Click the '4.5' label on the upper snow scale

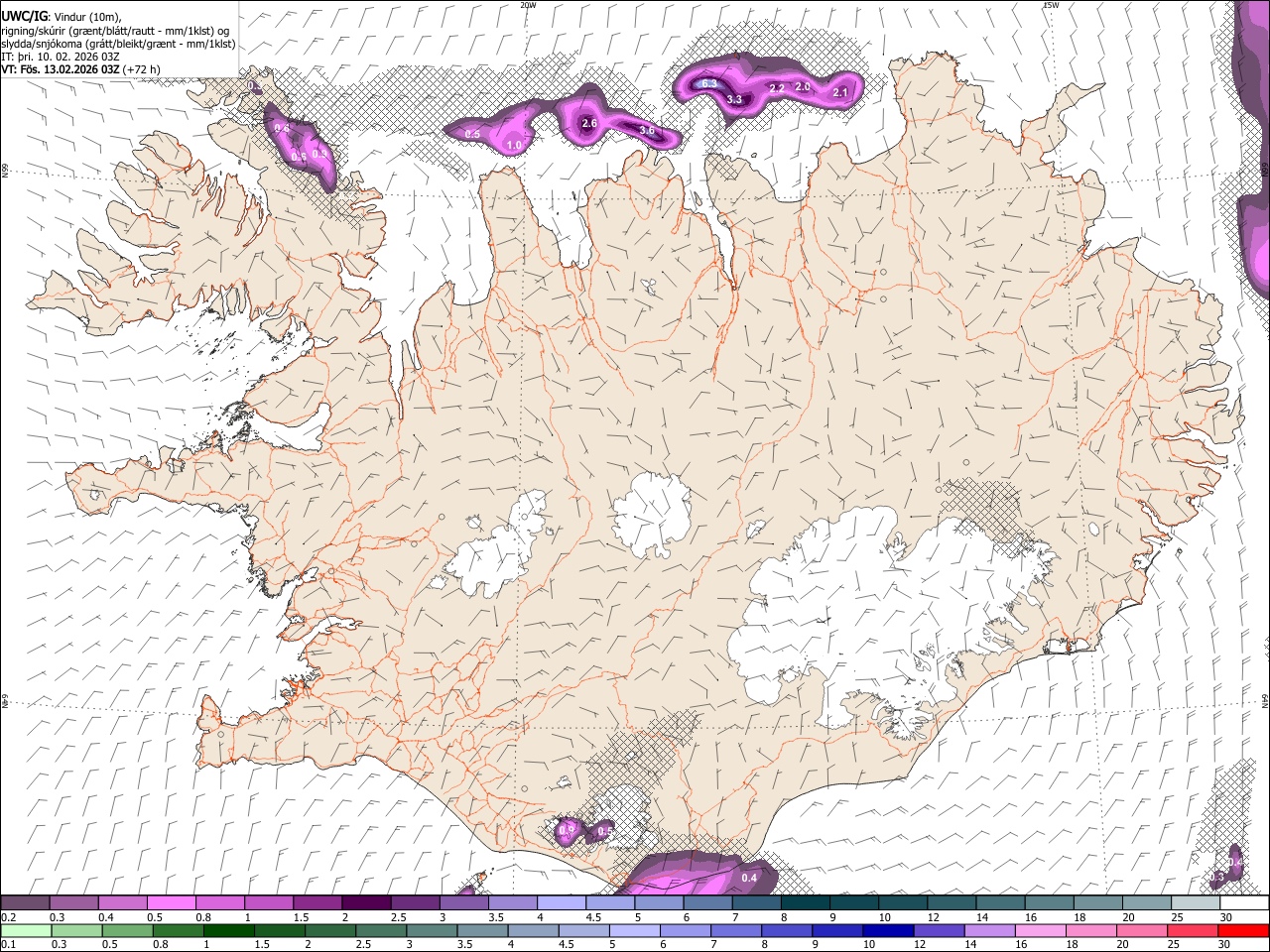[592, 917]
